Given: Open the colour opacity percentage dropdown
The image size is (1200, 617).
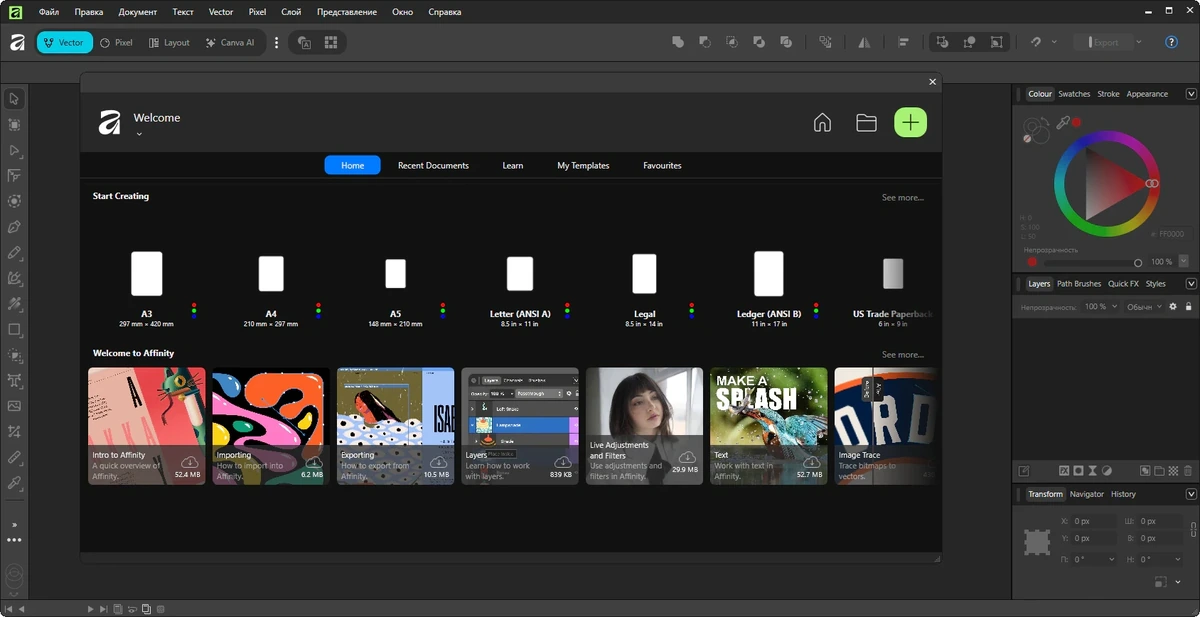Looking at the screenshot, I should [x=1184, y=261].
